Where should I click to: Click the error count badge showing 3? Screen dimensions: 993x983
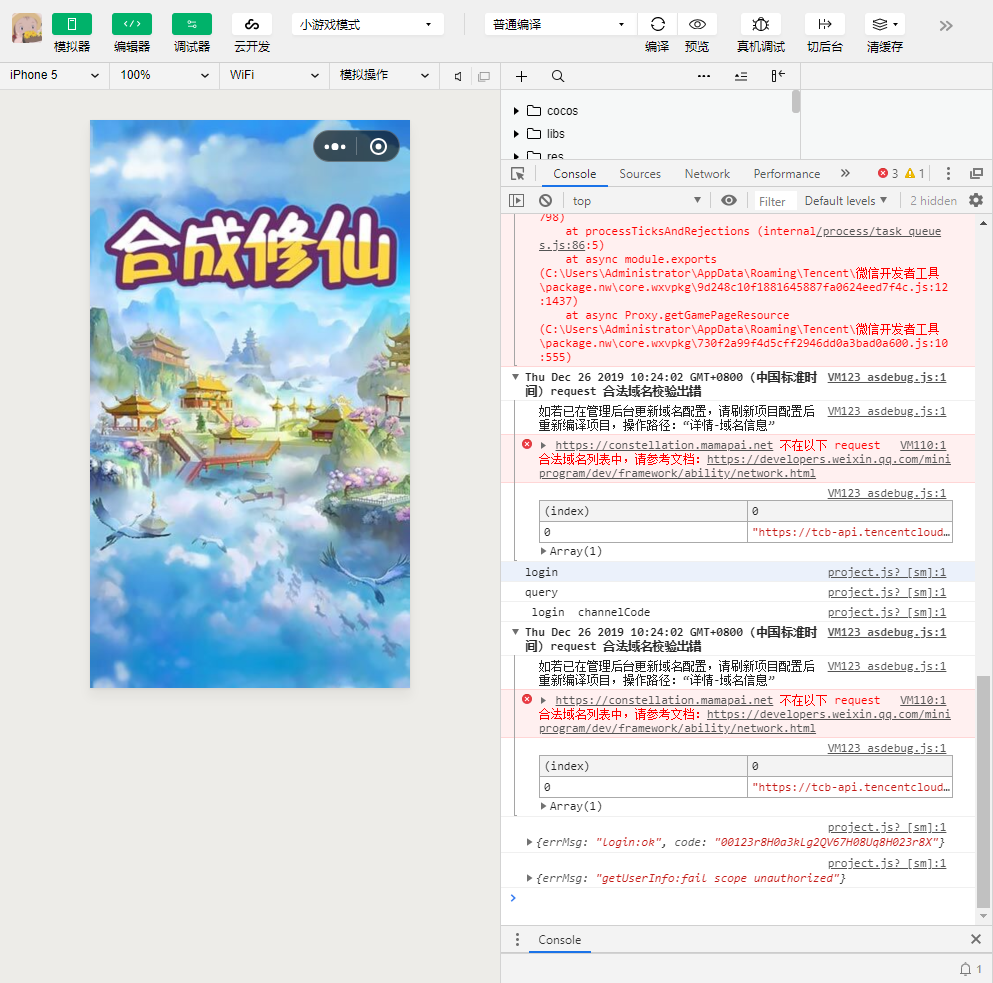point(888,174)
